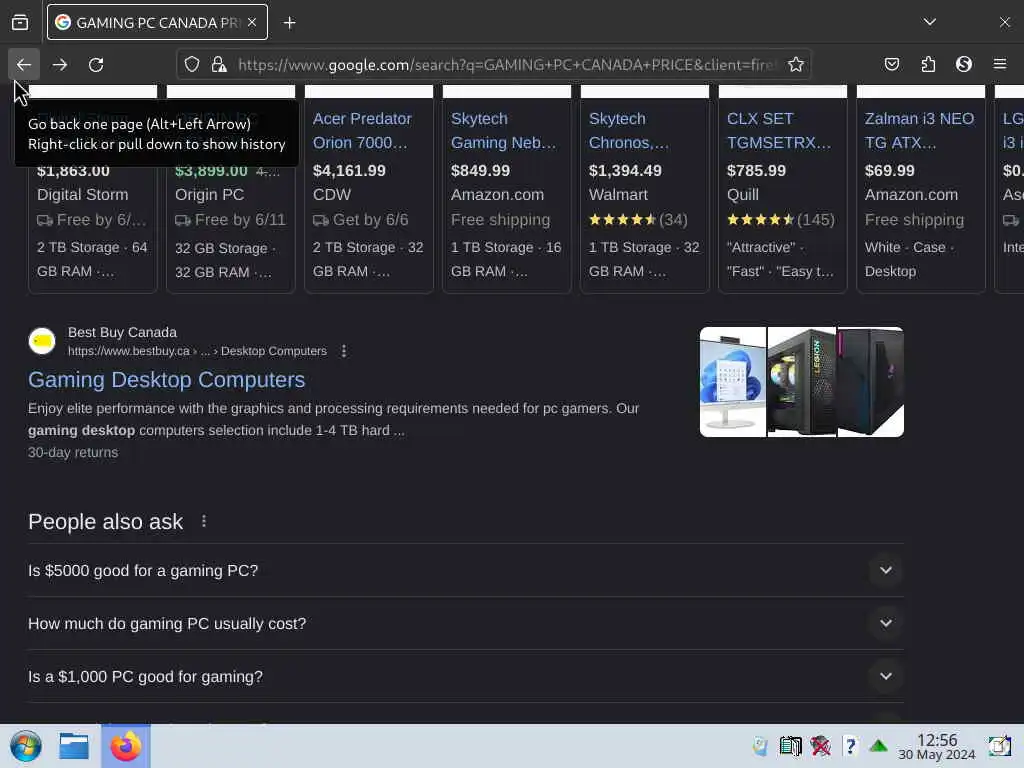Open the clipboard manager tray icon
This screenshot has height=768, width=1024.
click(790, 746)
